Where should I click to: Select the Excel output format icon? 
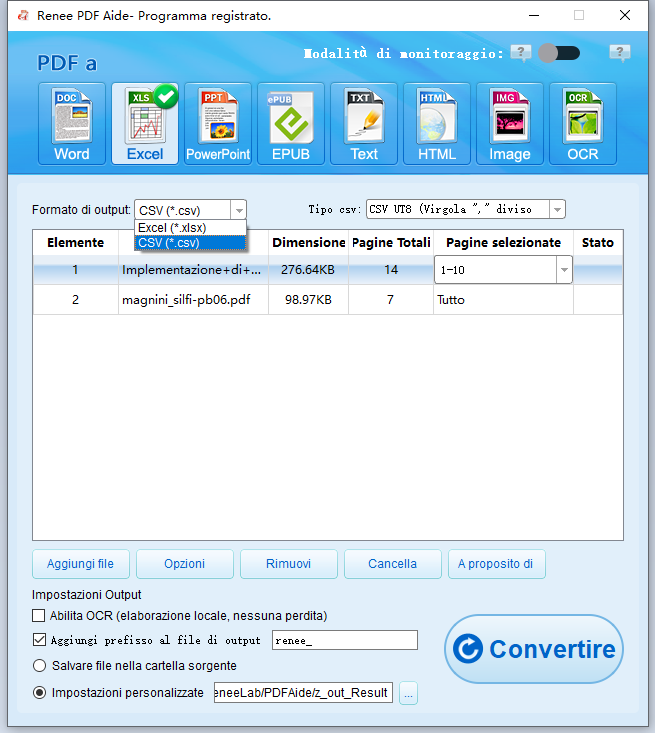tap(144, 123)
